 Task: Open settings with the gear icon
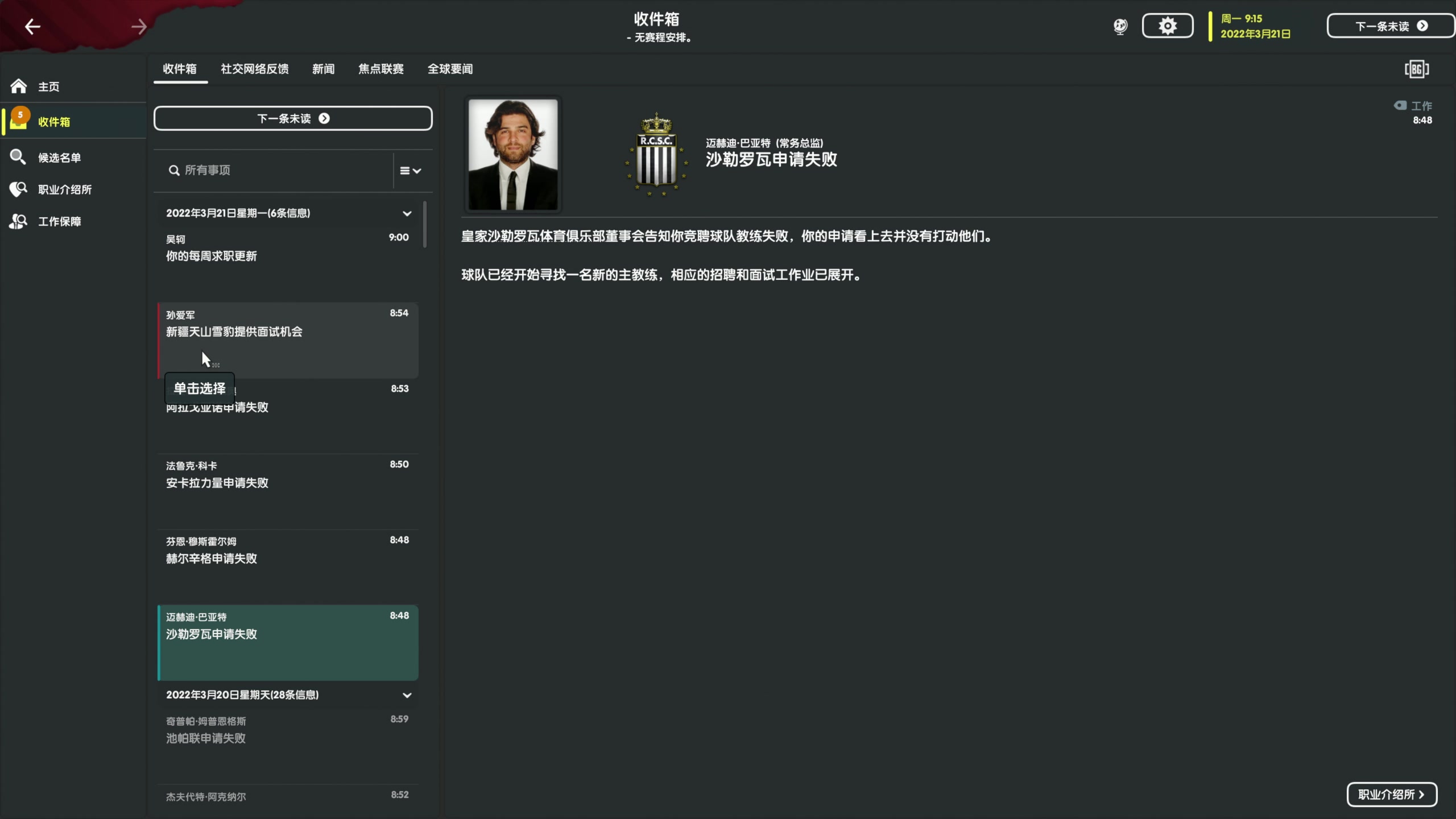point(1168,26)
